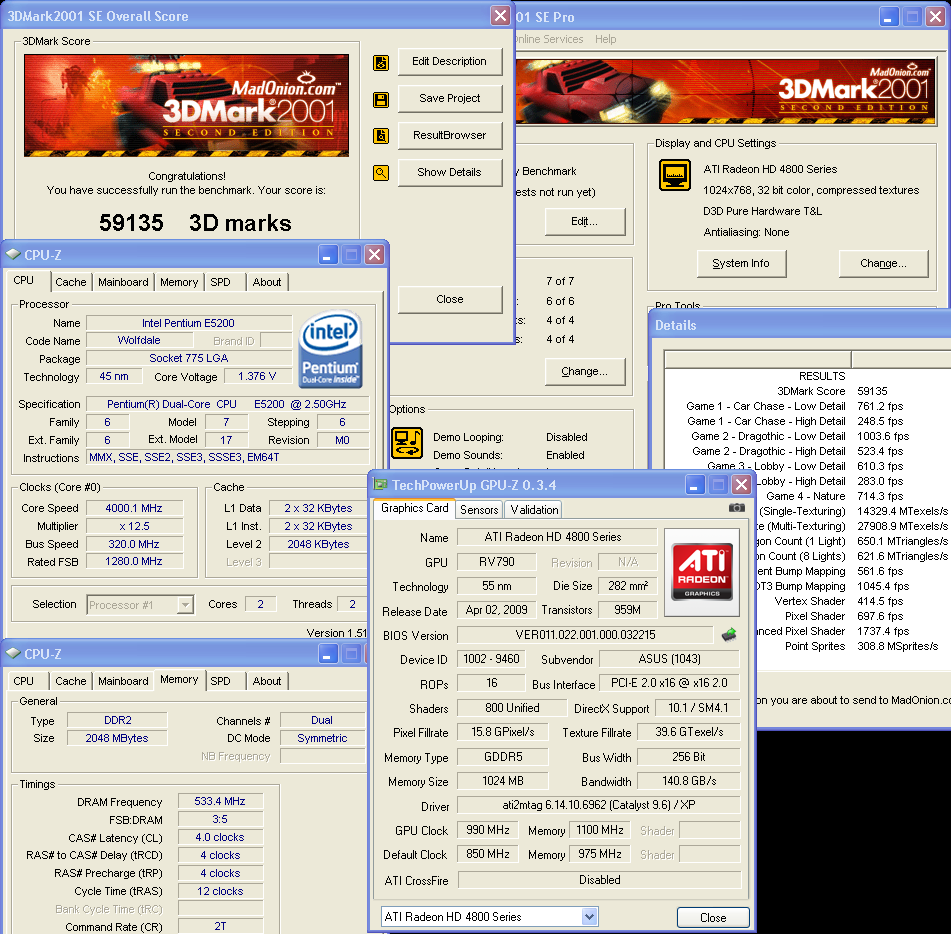This screenshot has height=934, width=951.
Task: Click the Show Details magnifier icon
Action: (381, 173)
